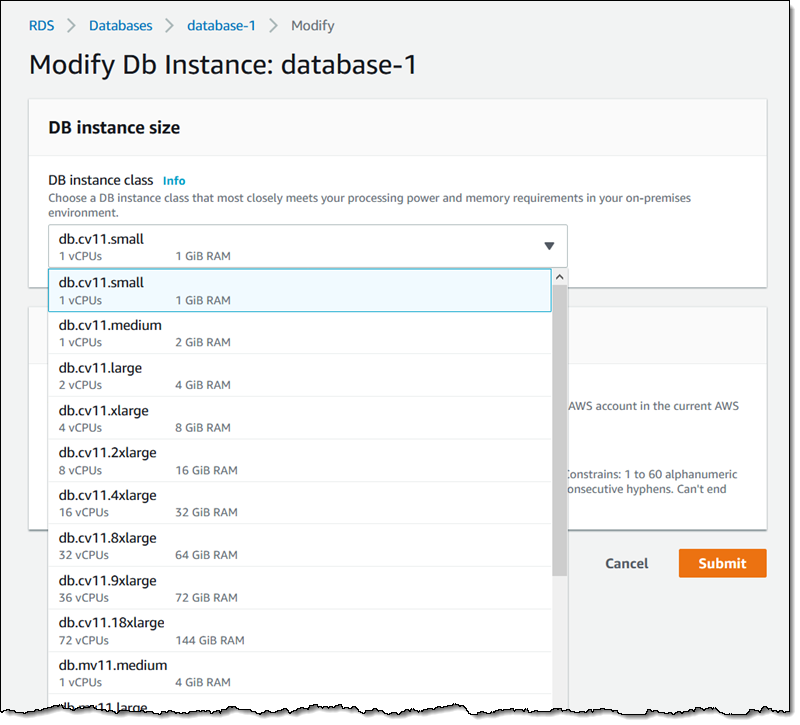
Task: Select db.cv11.small option in list
Action: [x=300, y=291]
